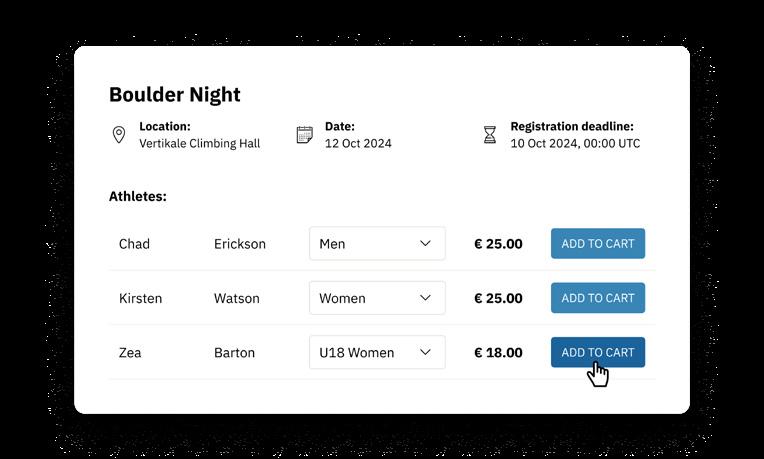The image size is (764, 459).
Task: Add Kirsten Watson to cart
Action: (x=597, y=298)
